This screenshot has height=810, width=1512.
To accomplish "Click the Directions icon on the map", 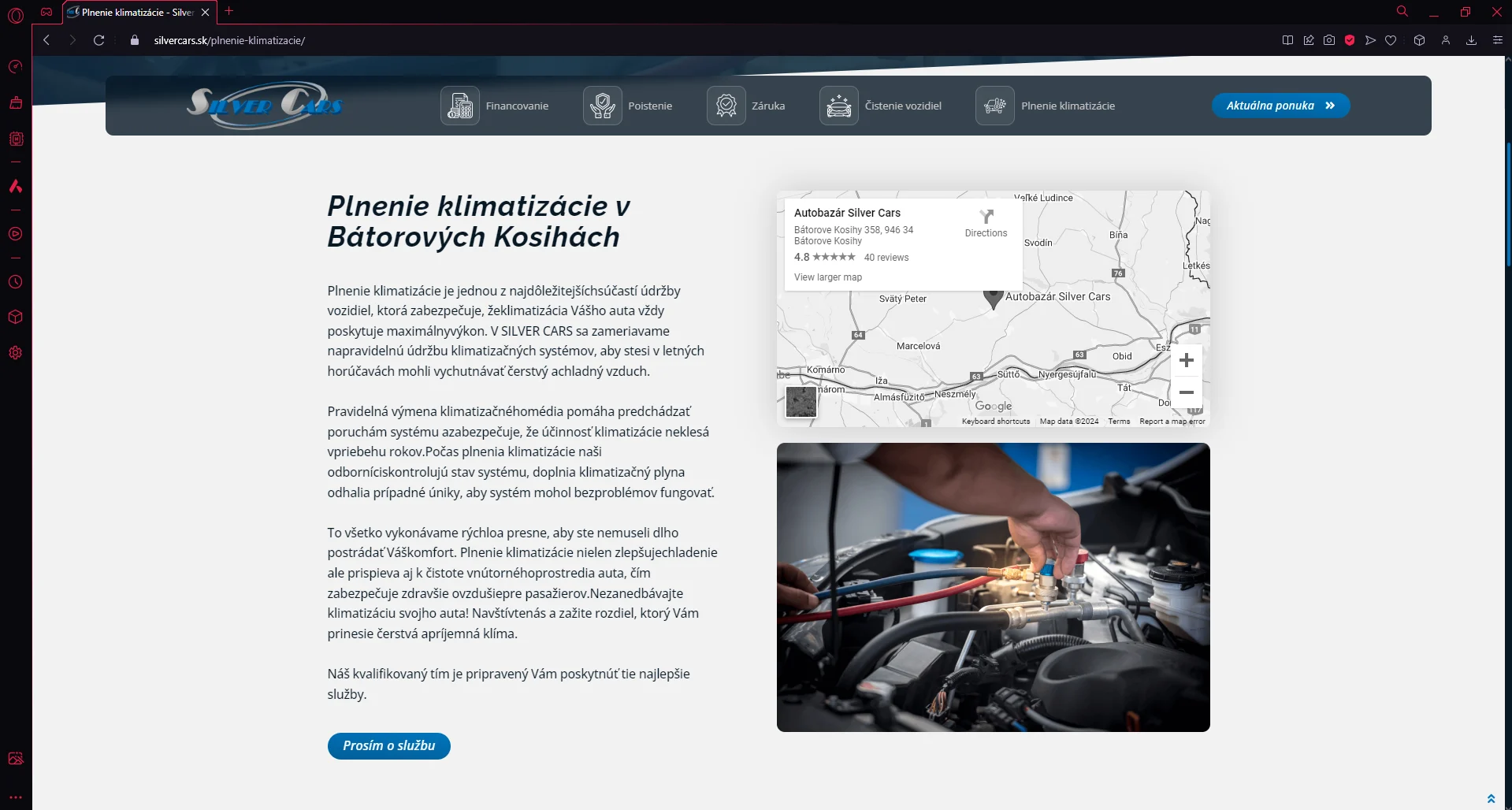I will 986,217.
